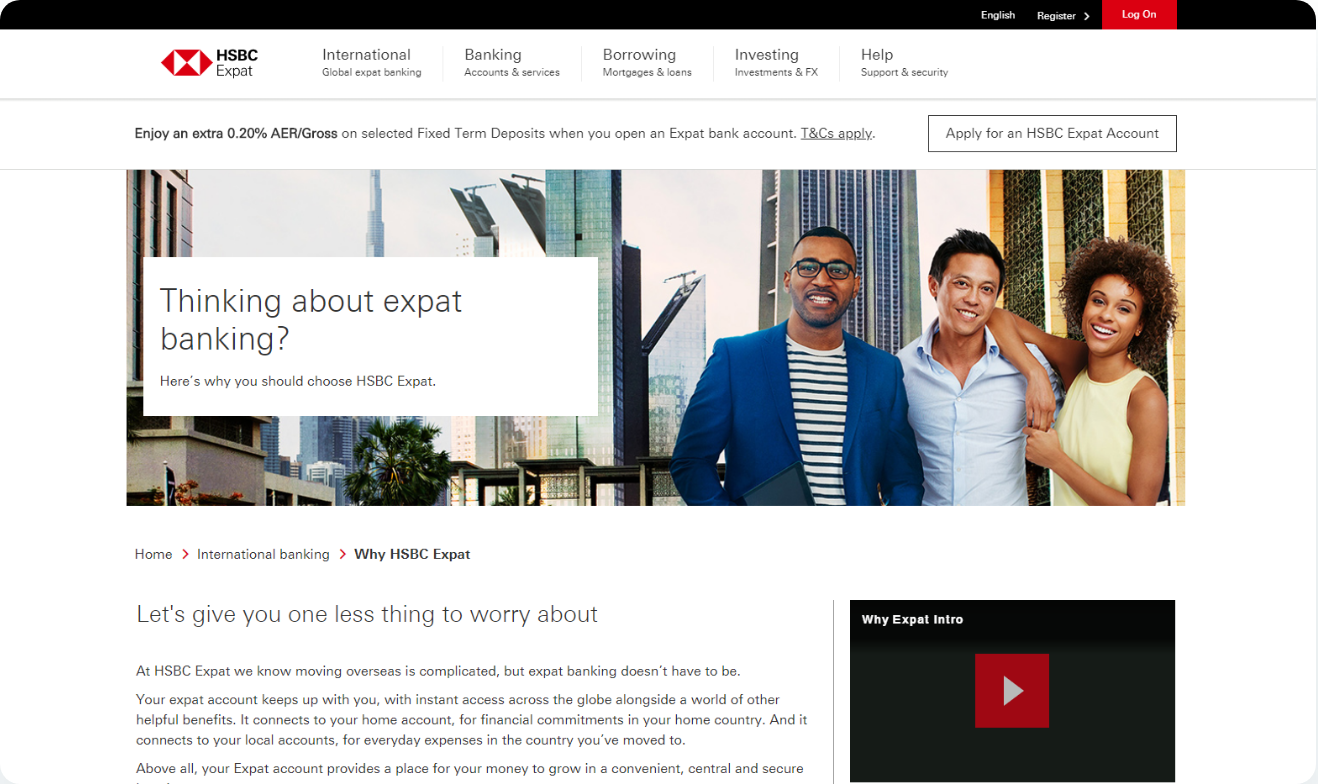Click Apply for an HSBC Expat Account
Viewport: 1318px width, 784px height.
click(x=1052, y=134)
